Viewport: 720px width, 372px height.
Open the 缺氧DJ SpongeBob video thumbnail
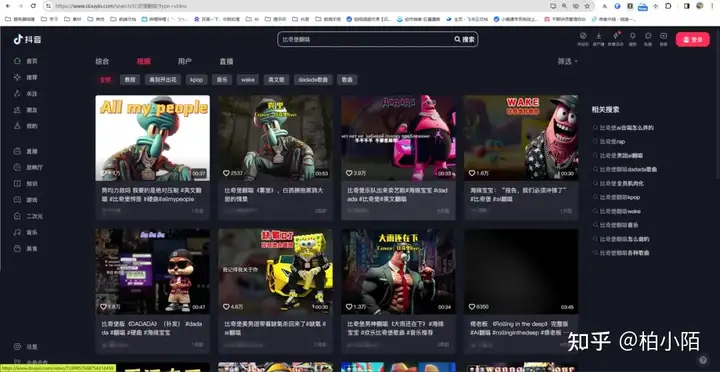click(276, 271)
